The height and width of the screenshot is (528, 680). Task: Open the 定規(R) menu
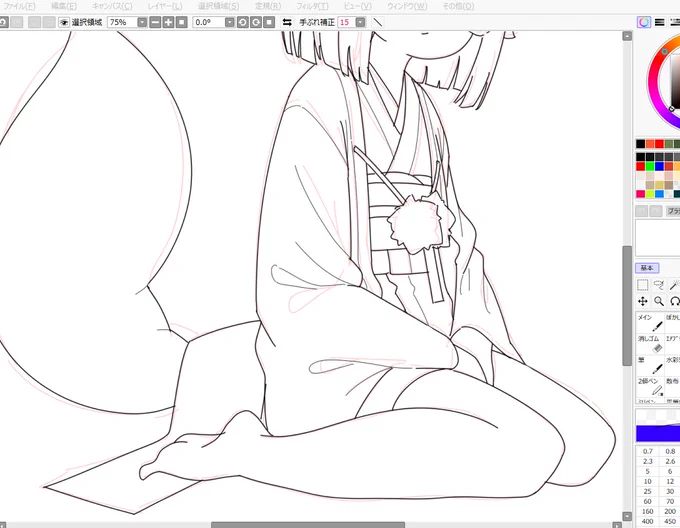pos(268,6)
